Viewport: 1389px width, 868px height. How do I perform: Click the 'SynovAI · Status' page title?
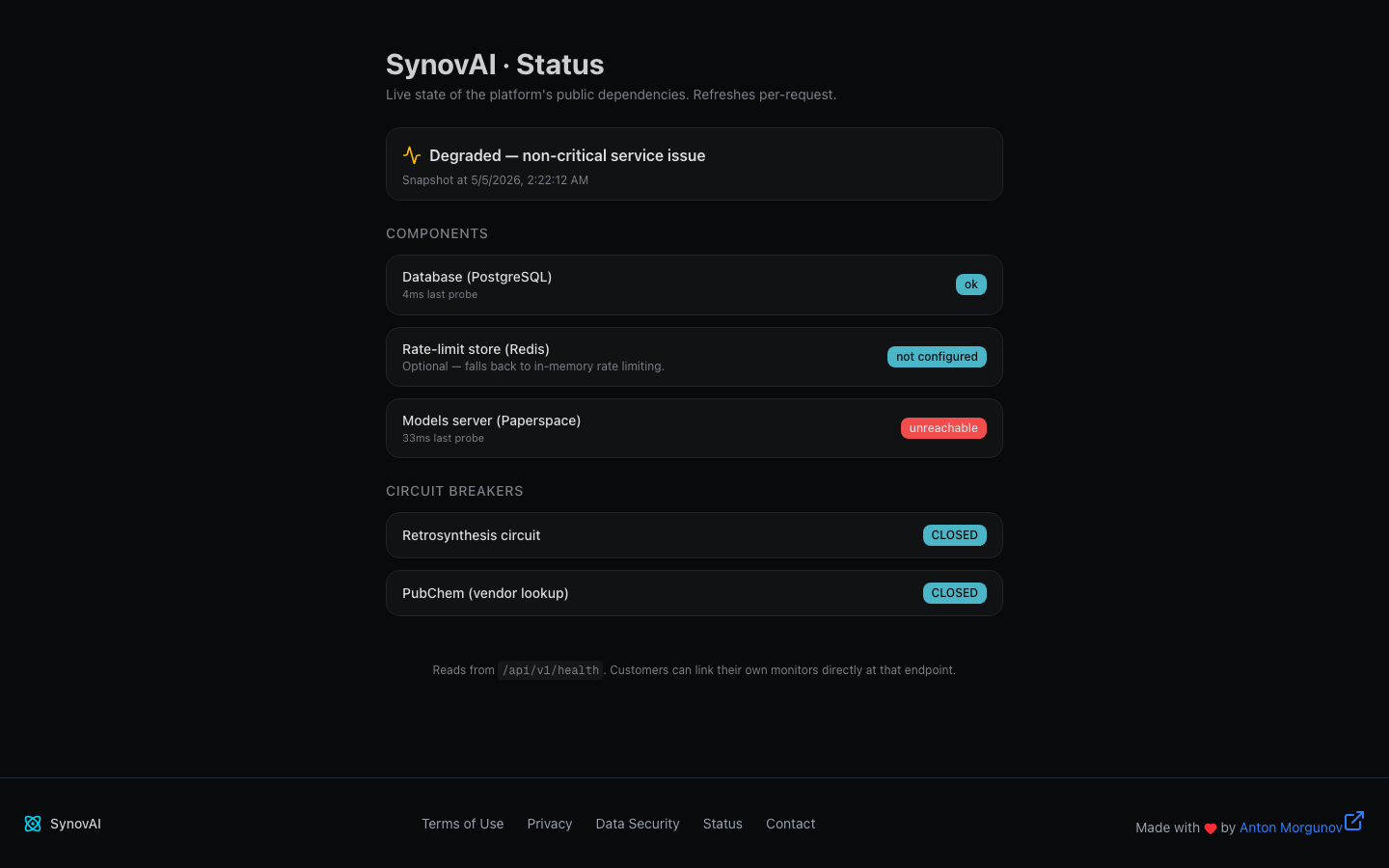[495, 65]
